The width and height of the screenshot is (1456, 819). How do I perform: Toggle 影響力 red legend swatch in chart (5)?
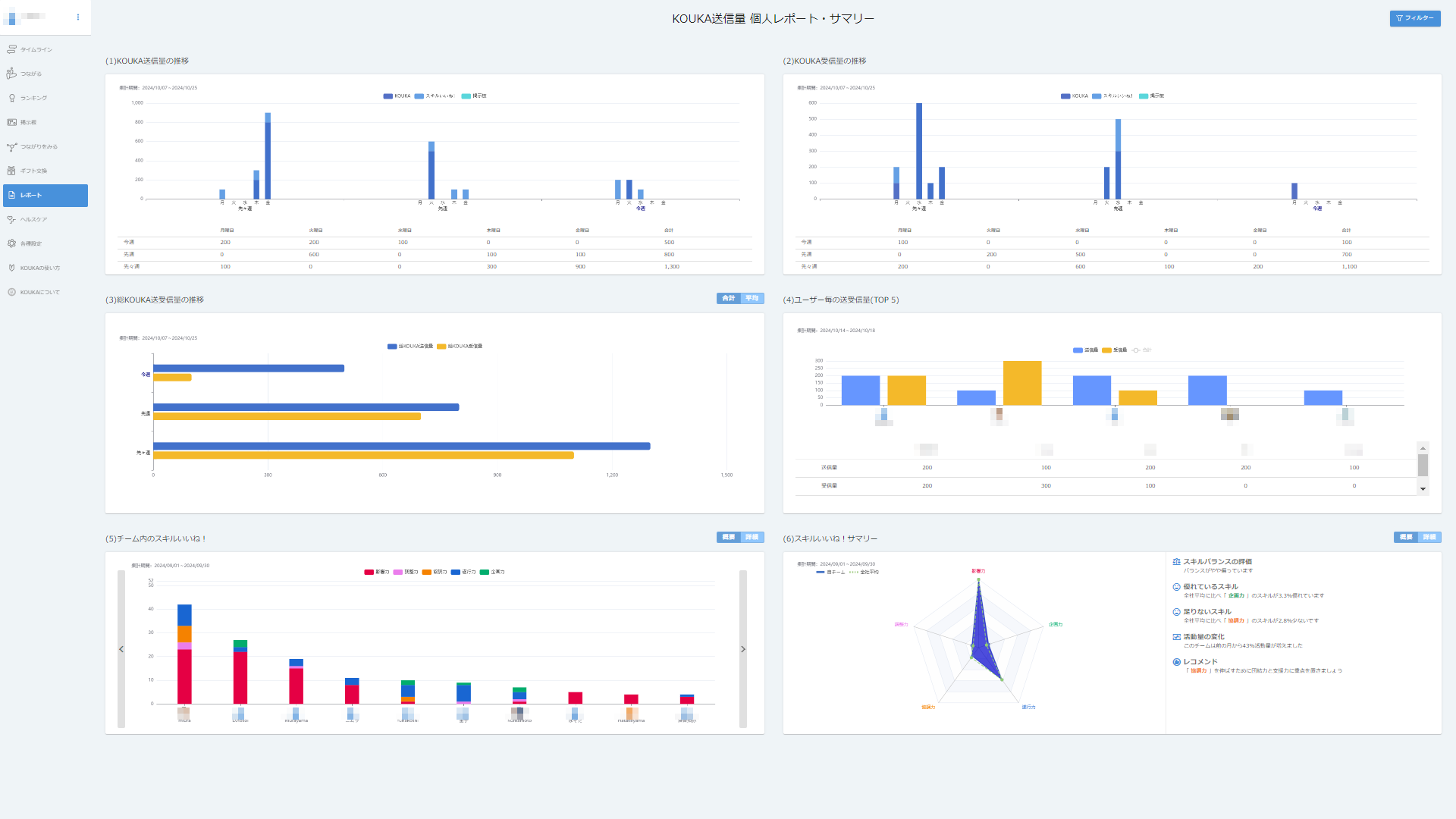(369, 572)
